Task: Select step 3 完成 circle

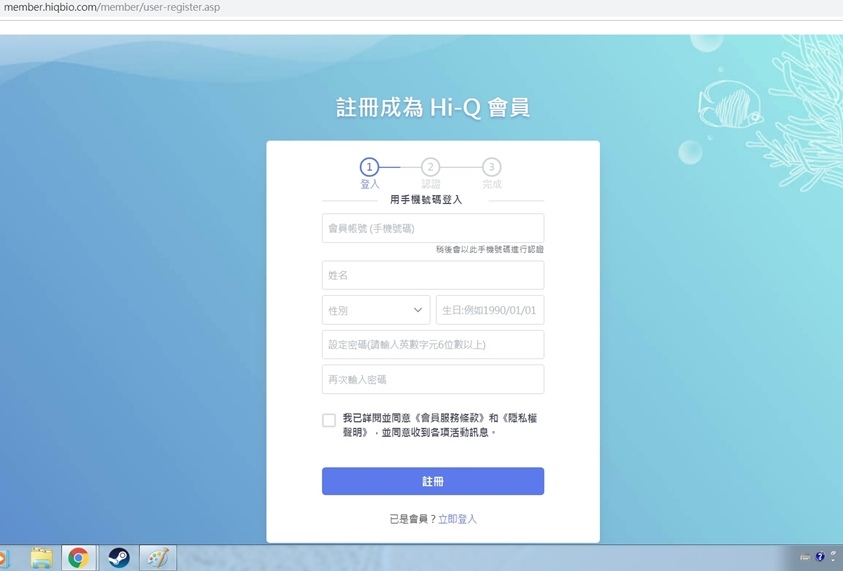Action: [491, 167]
